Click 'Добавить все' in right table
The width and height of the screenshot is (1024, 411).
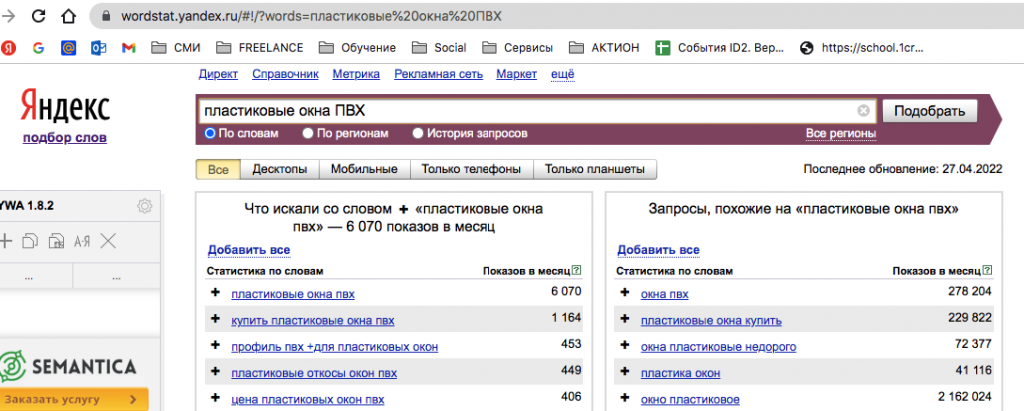(x=658, y=250)
